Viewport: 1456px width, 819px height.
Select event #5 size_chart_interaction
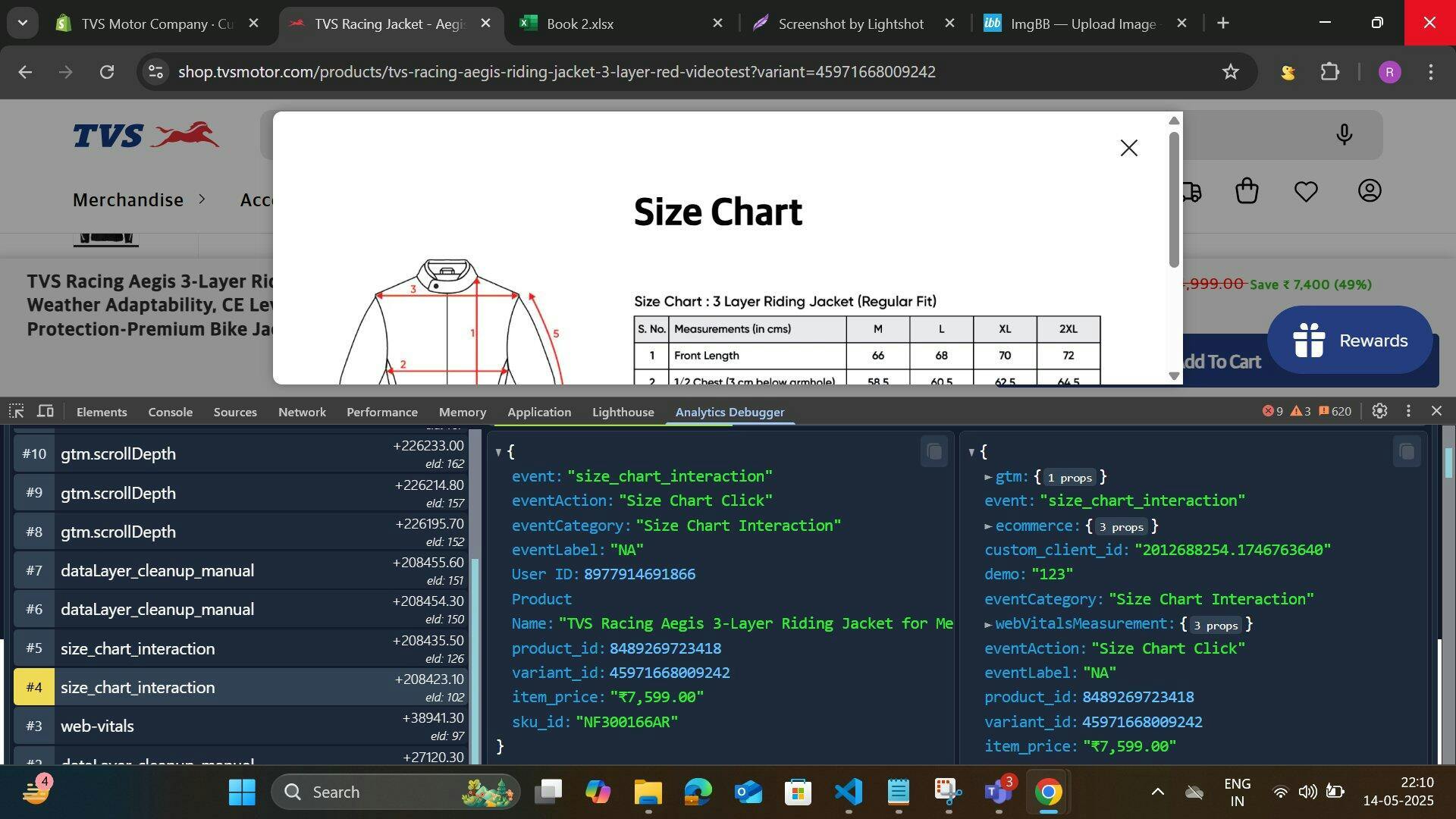tap(241, 648)
